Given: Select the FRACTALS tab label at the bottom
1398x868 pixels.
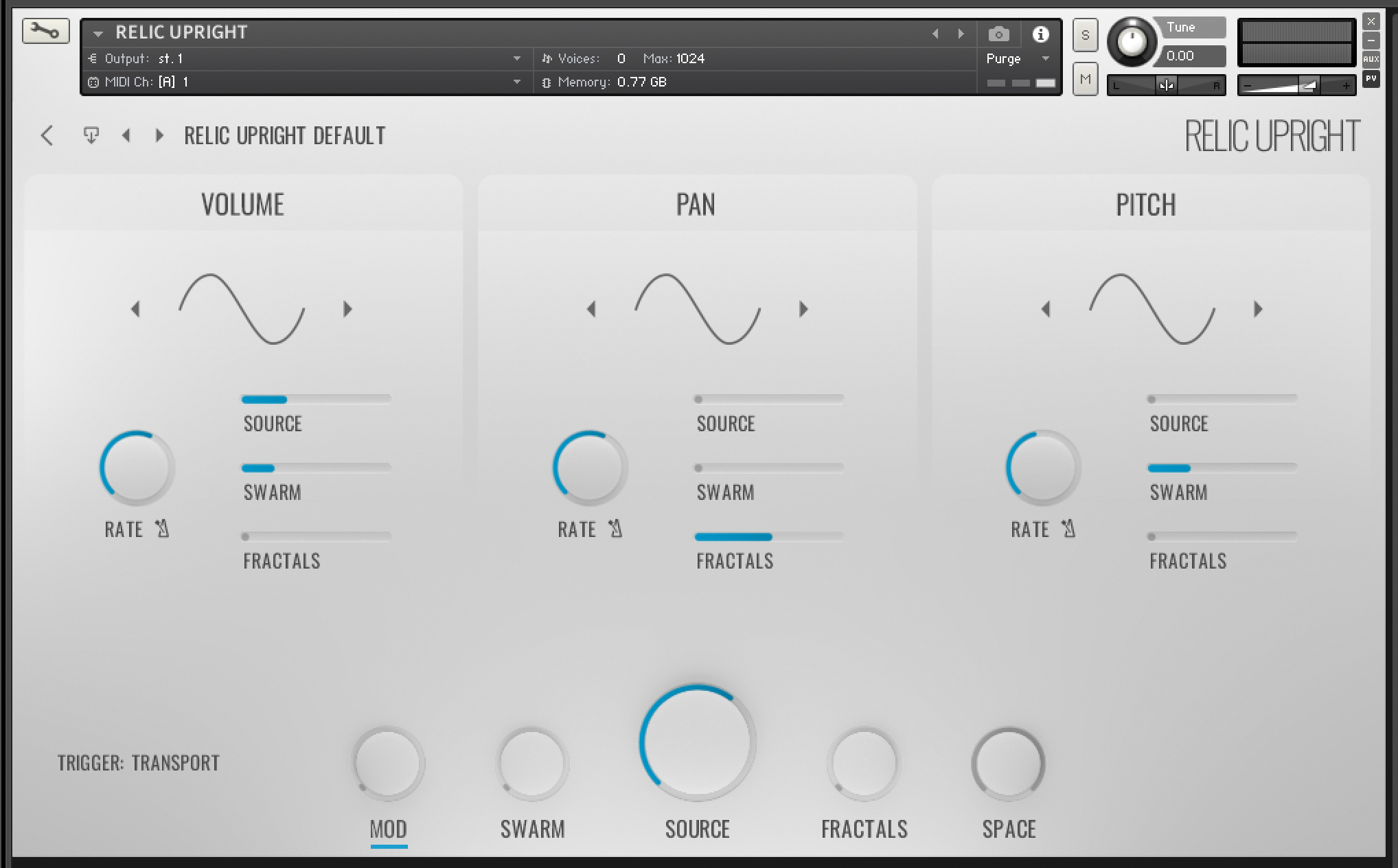Looking at the screenshot, I should [864, 830].
